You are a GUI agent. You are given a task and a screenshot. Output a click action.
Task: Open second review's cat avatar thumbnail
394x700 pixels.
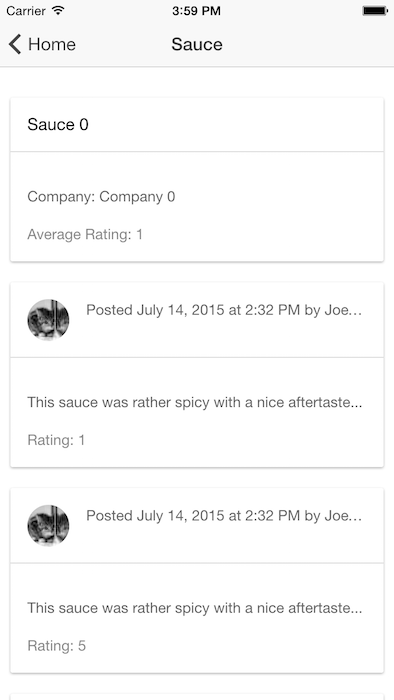click(48, 525)
